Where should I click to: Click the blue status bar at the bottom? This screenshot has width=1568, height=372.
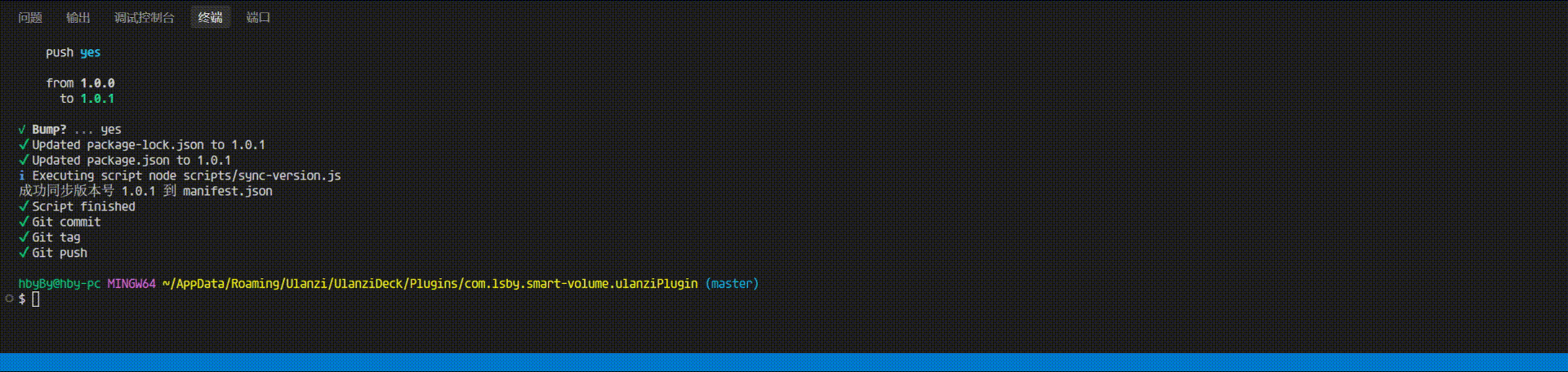tap(784, 363)
